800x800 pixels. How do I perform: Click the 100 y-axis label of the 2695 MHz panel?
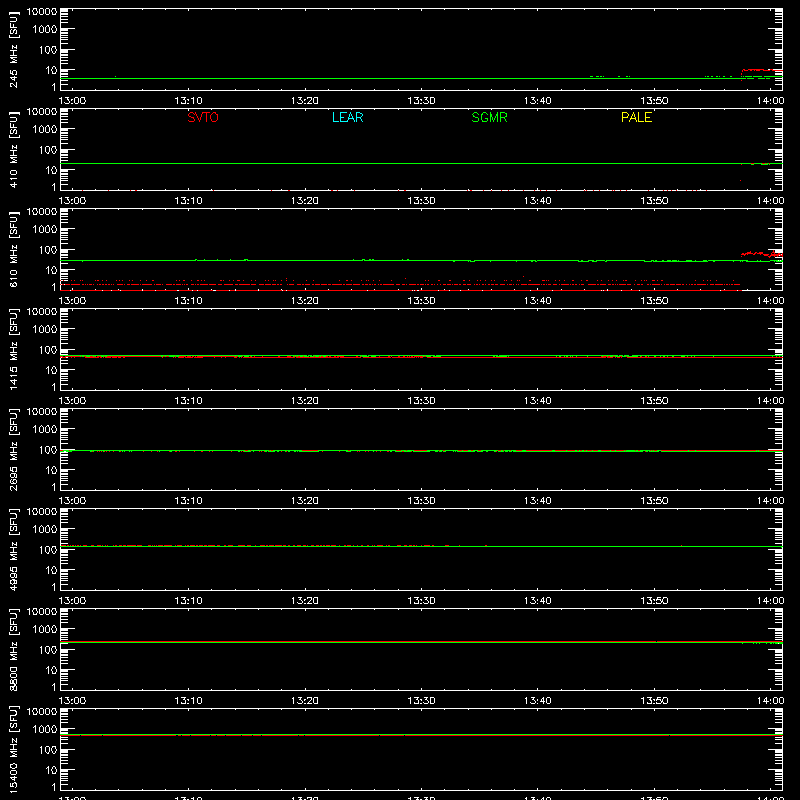48,449
